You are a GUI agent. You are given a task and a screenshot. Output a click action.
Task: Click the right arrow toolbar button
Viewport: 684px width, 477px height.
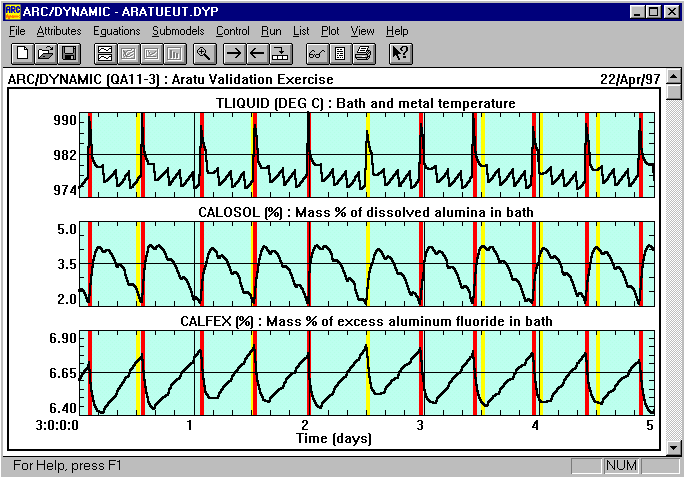click(234, 53)
